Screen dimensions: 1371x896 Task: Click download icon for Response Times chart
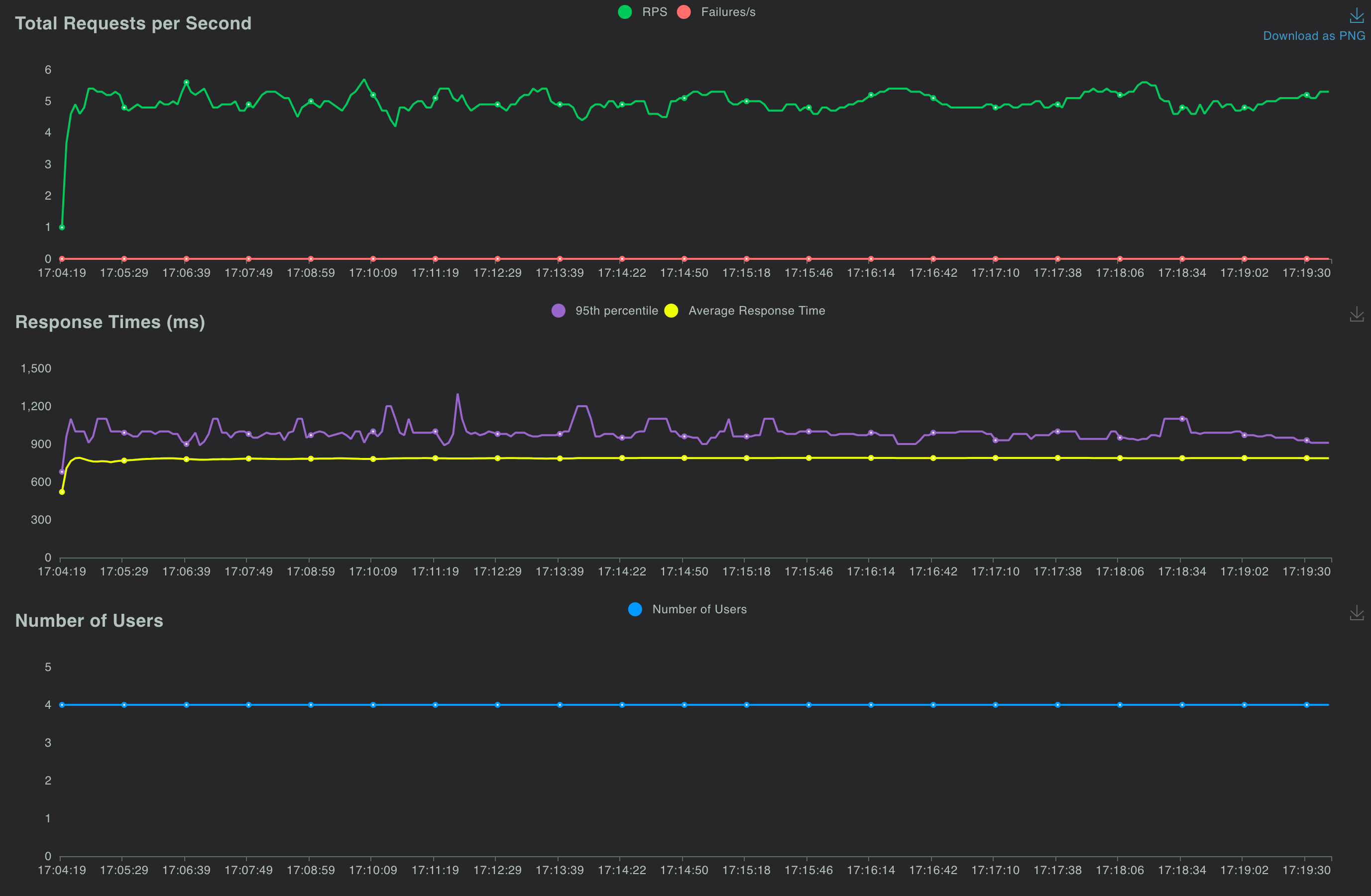pos(1356,315)
